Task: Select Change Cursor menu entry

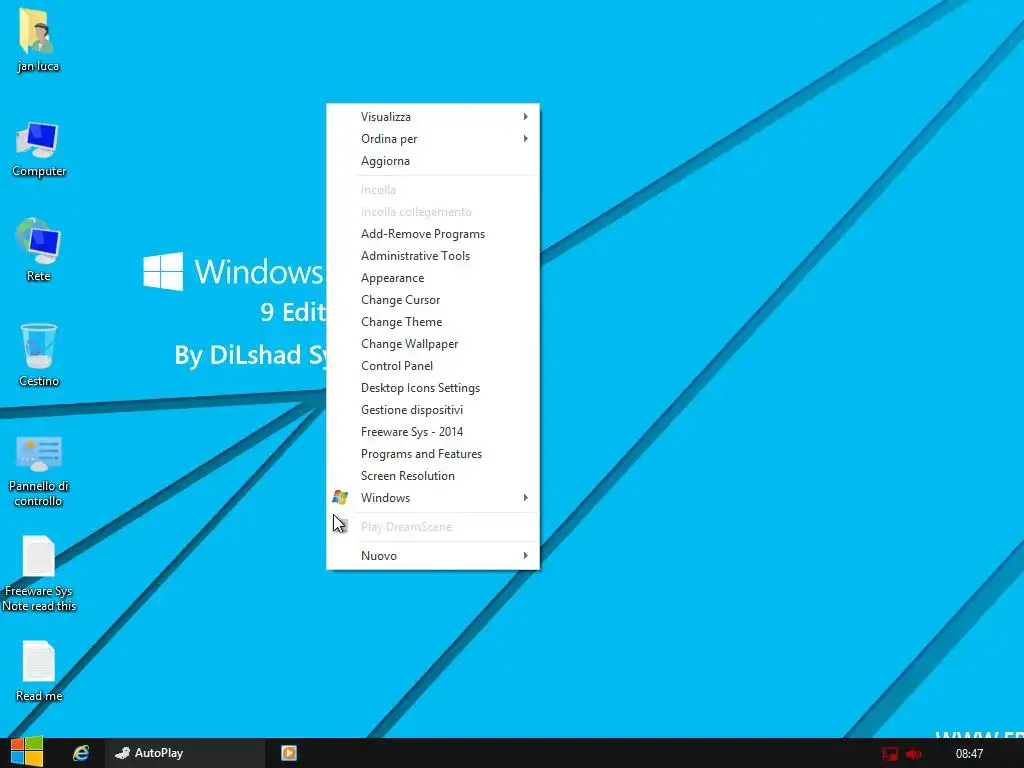Action: pyautogui.click(x=433, y=300)
